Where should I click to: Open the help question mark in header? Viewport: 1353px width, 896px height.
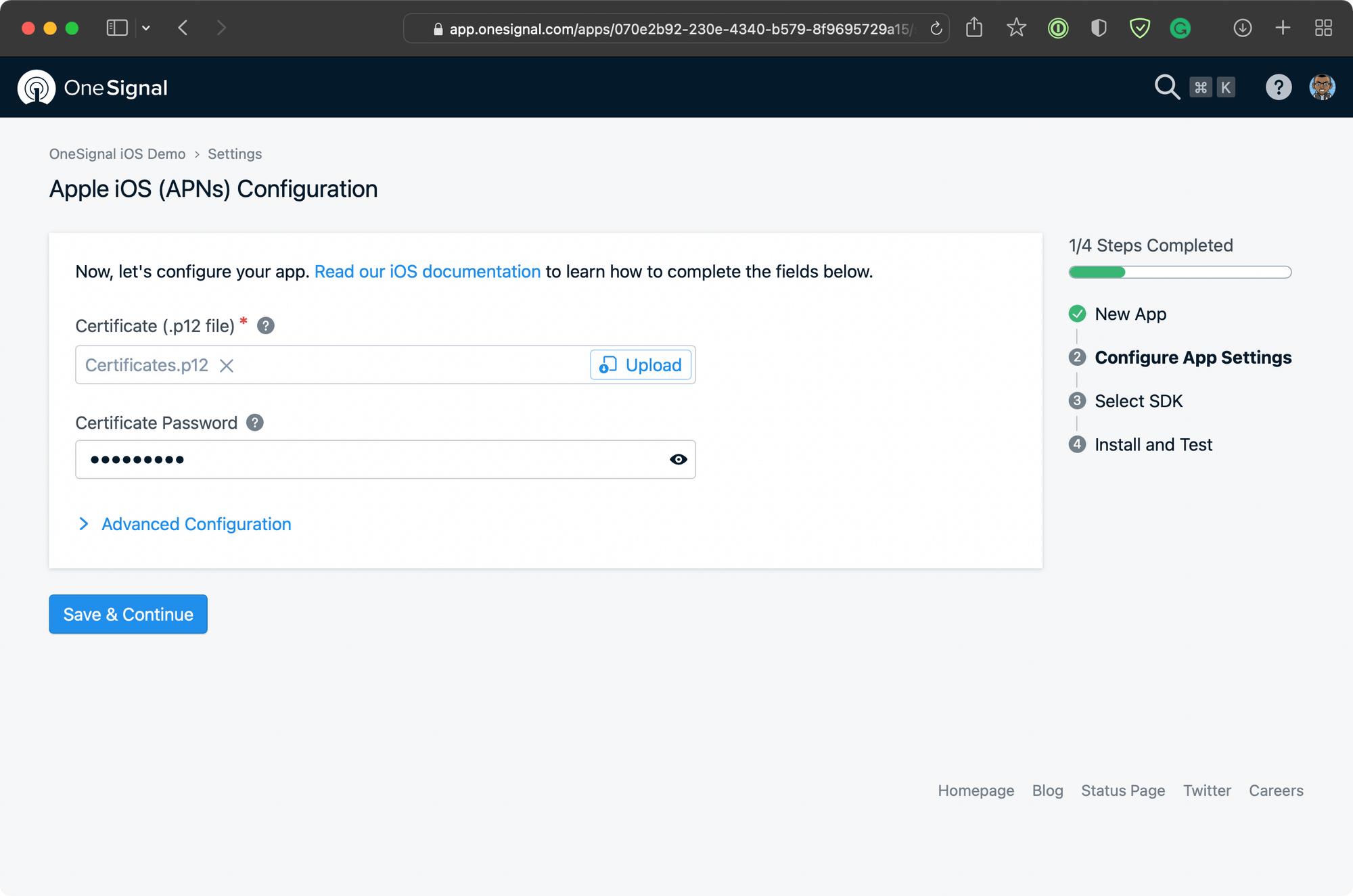coord(1278,87)
